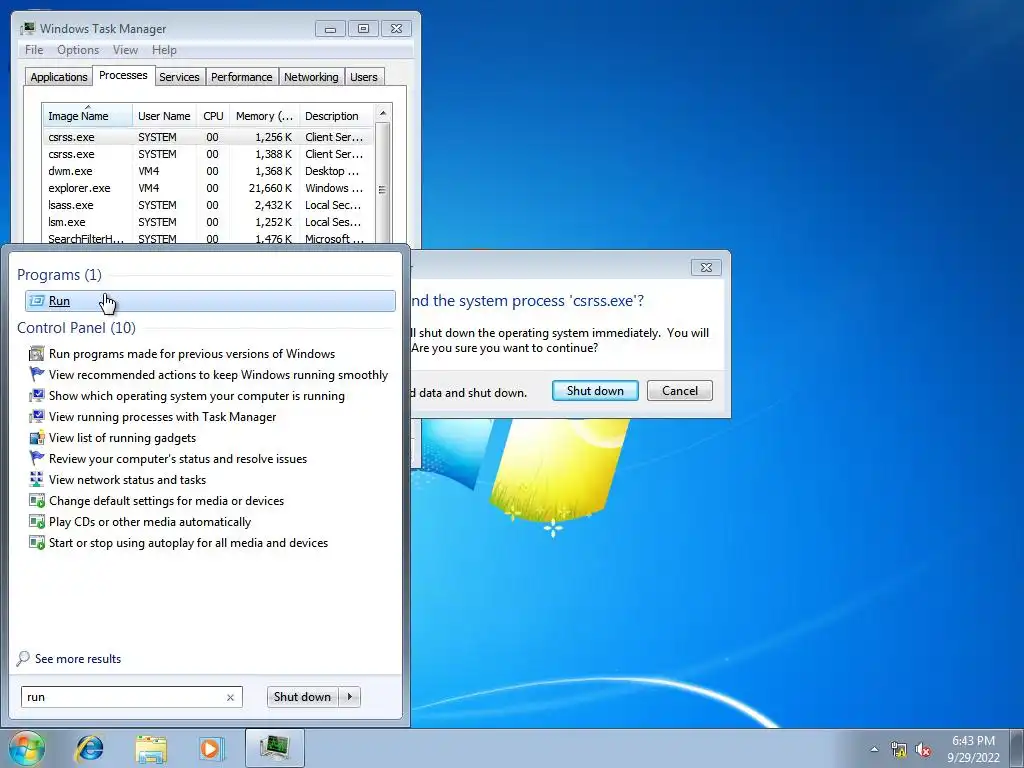Sort by Description column header

336,116
